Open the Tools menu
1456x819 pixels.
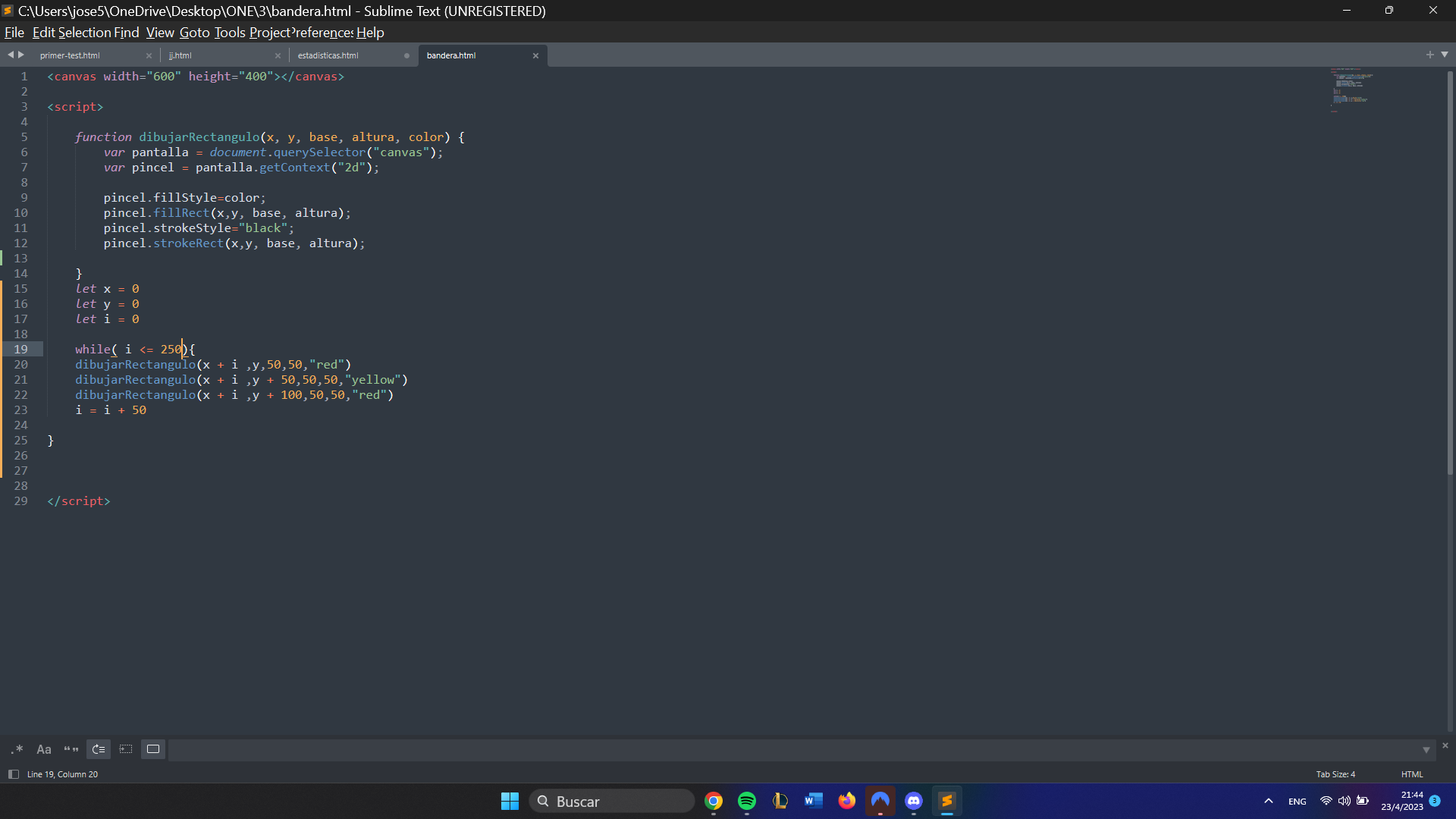230,33
